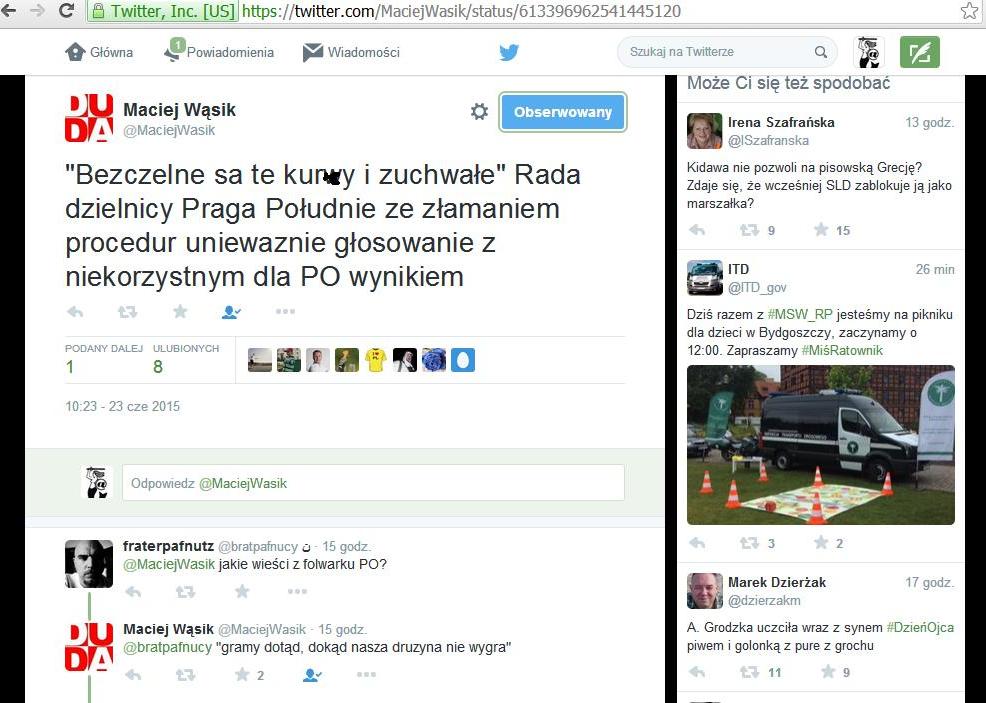Click follow-person icon under main tweet
The width and height of the screenshot is (986, 703).
point(231,311)
